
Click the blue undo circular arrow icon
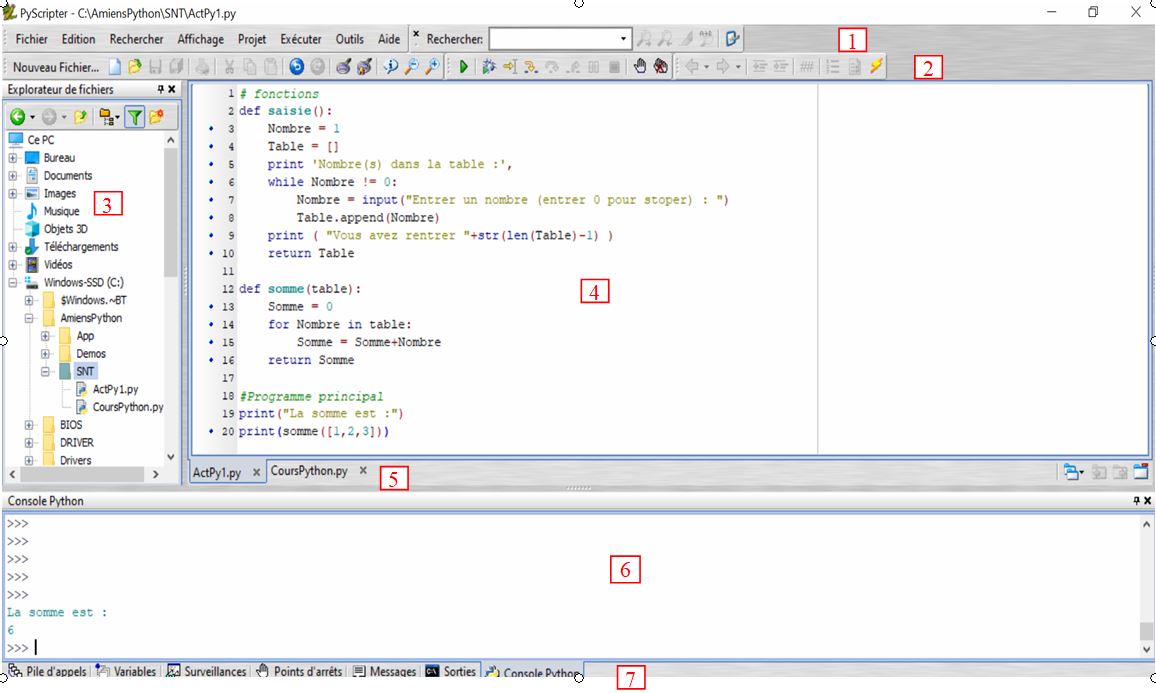point(296,67)
